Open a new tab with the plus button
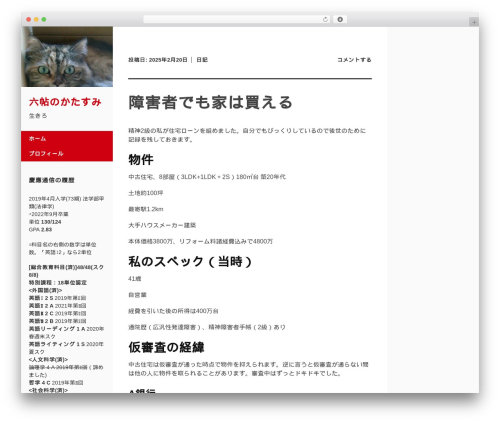 (474, 22)
